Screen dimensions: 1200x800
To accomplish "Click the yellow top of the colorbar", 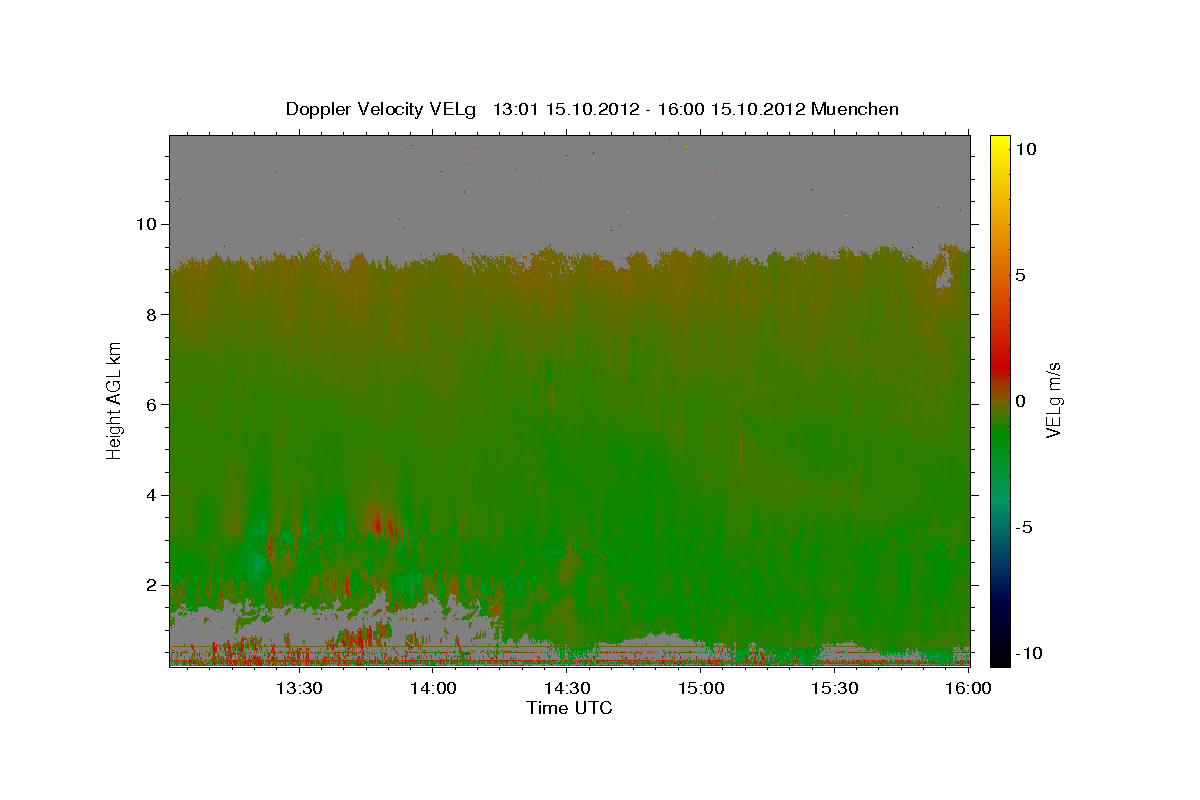I will point(999,145).
